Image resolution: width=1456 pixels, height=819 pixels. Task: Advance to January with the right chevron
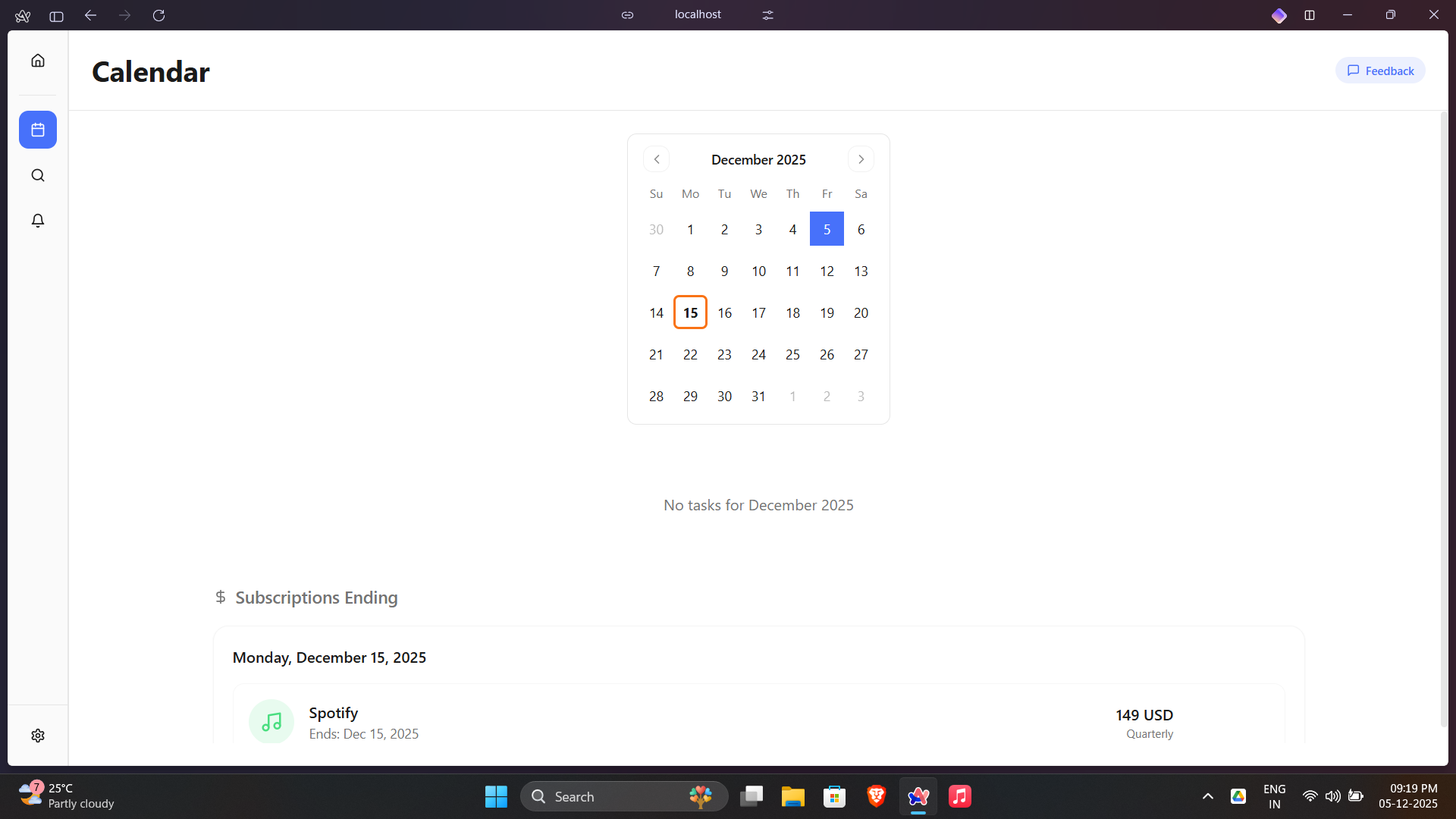pyautogui.click(x=861, y=158)
